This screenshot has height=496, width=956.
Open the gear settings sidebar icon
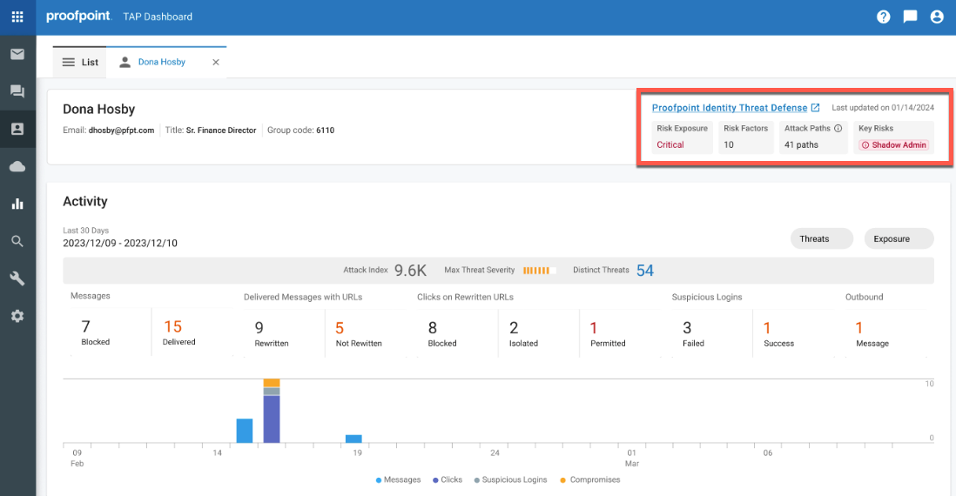pos(17,316)
